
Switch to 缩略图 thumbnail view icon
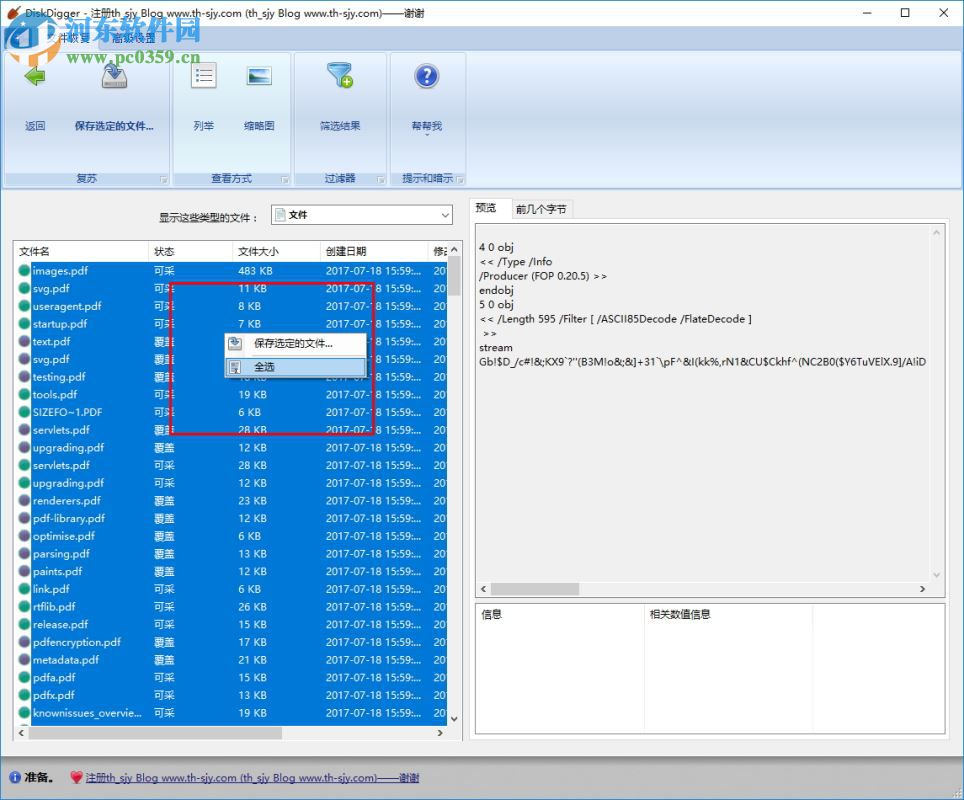tap(262, 75)
